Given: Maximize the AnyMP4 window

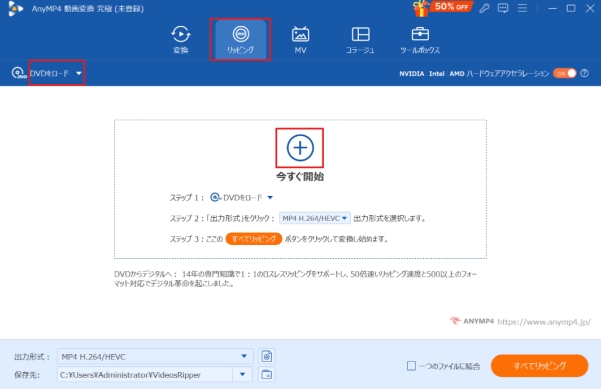Looking at the screenshot, I should [571, 8].
